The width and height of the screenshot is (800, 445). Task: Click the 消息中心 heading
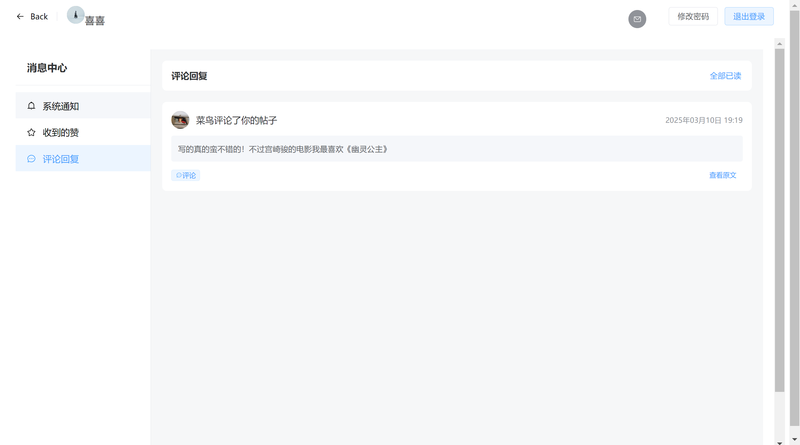pos(47,68)
